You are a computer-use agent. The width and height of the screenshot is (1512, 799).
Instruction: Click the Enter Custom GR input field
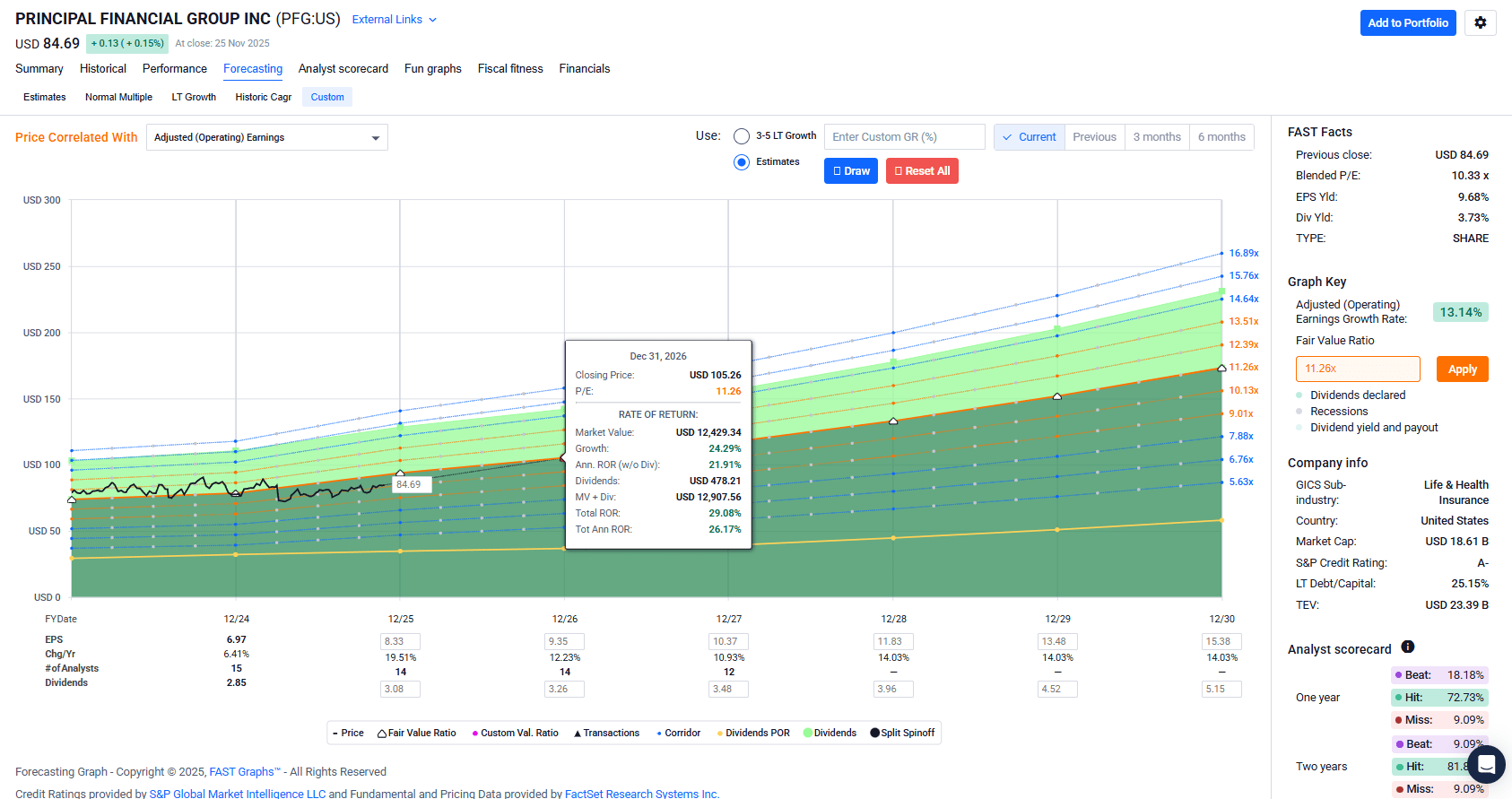[x=904, y=137]
